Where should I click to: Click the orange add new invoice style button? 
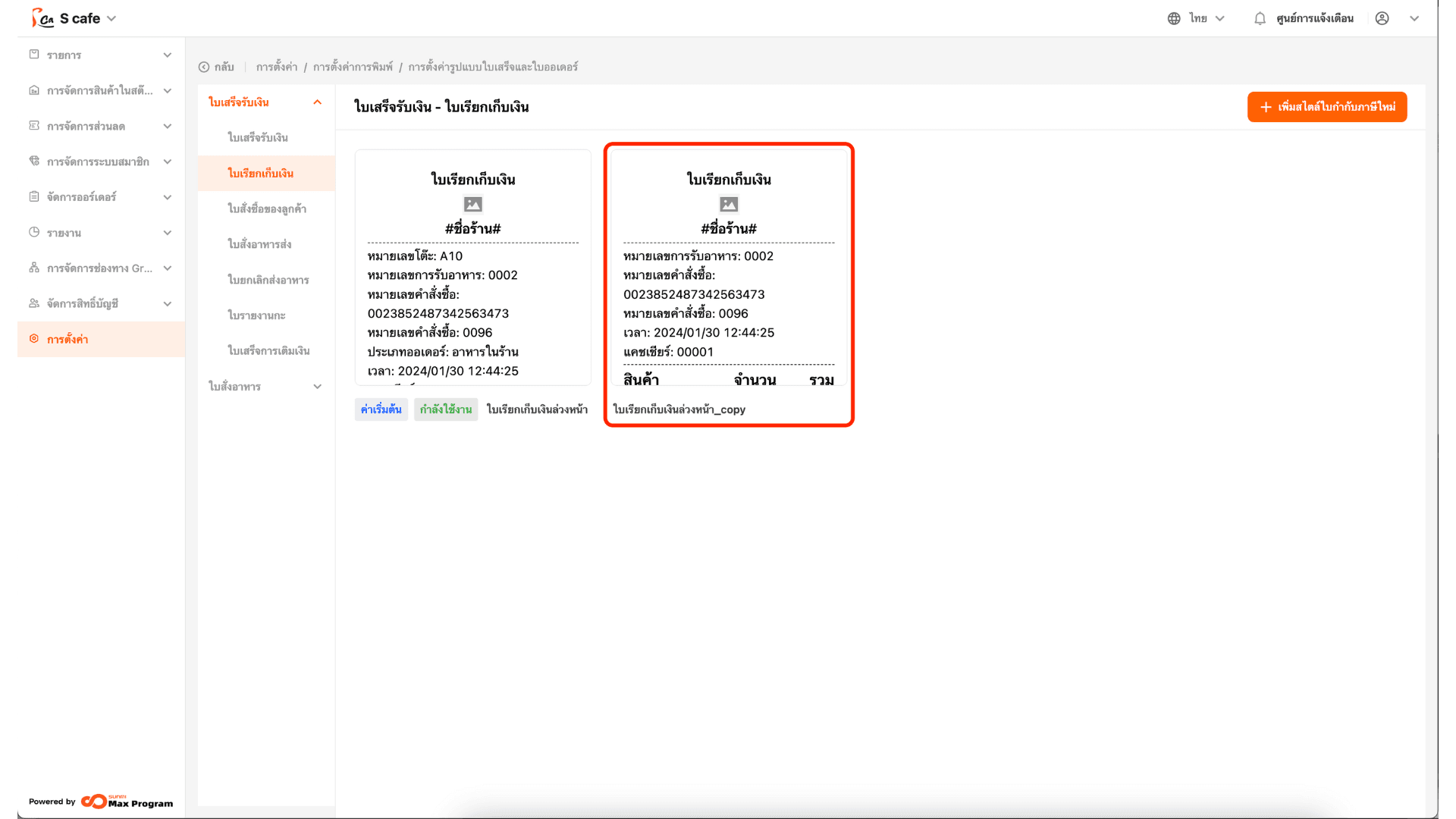click(1326, 107)
